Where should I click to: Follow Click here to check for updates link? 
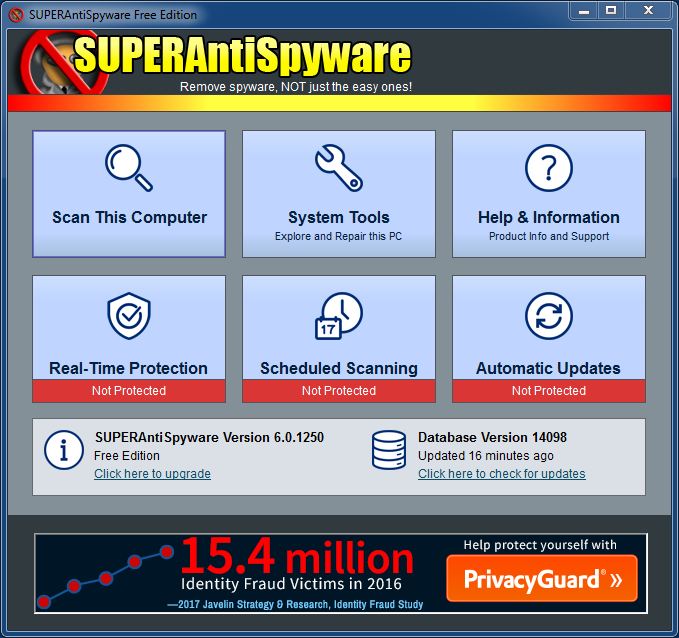point(501,473)
